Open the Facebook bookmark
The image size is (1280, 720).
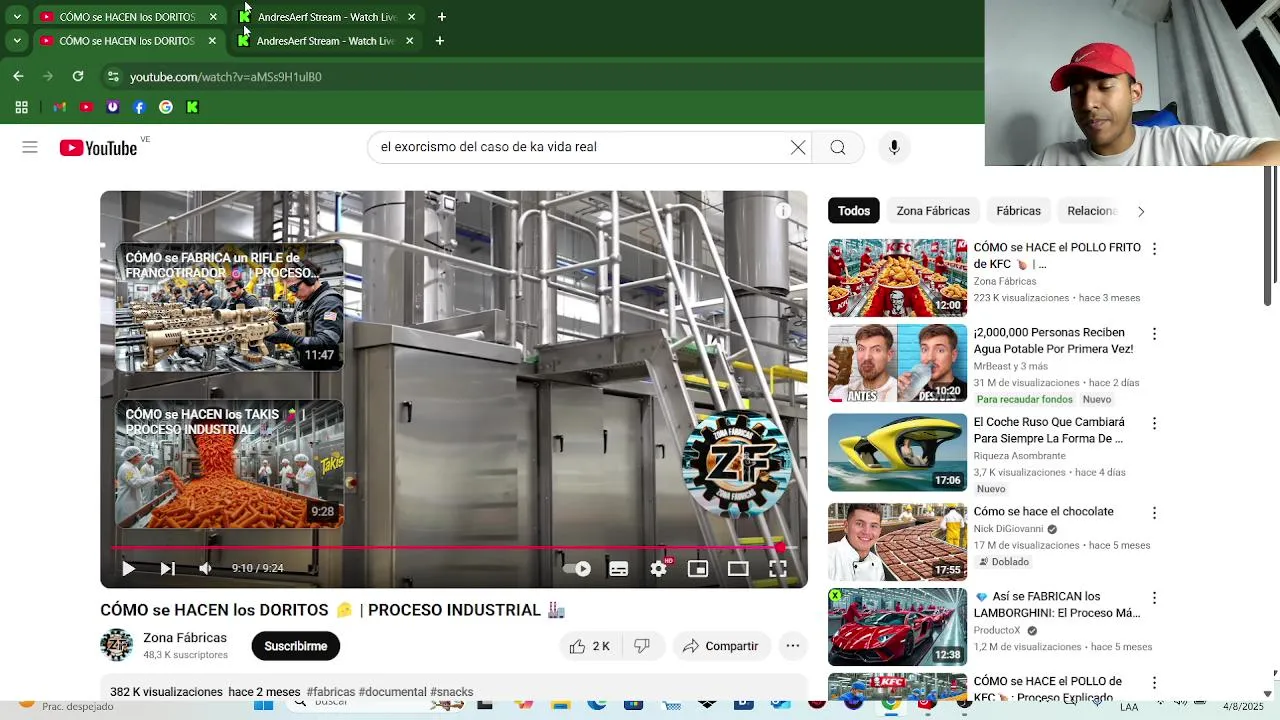point(139,107)
